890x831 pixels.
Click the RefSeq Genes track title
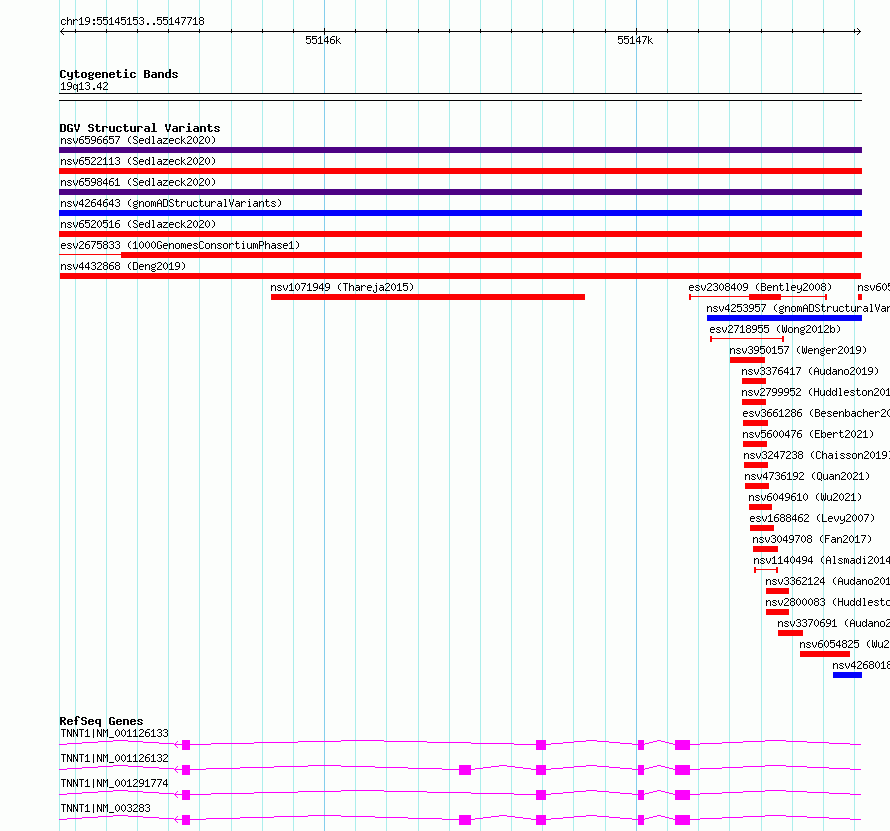click(101, 721)
